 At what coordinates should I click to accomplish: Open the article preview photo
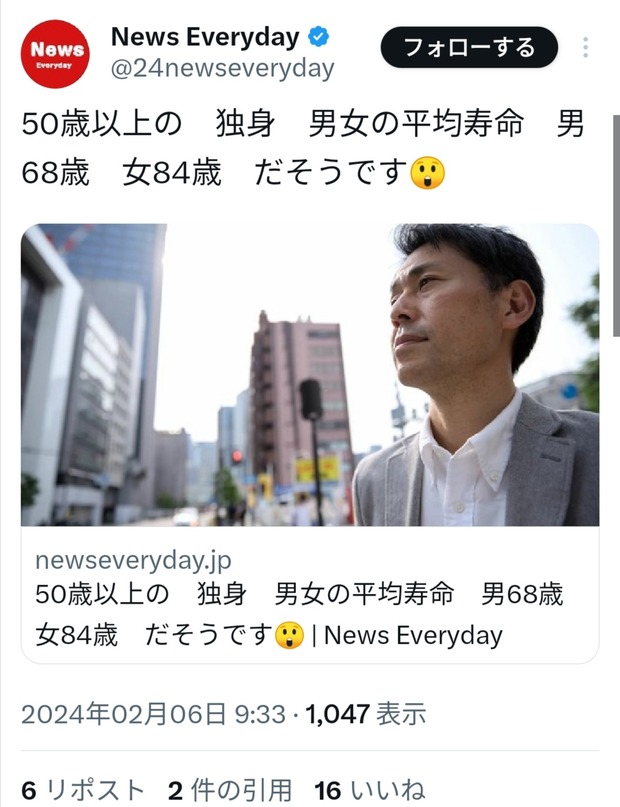click(x=310, y=375)
